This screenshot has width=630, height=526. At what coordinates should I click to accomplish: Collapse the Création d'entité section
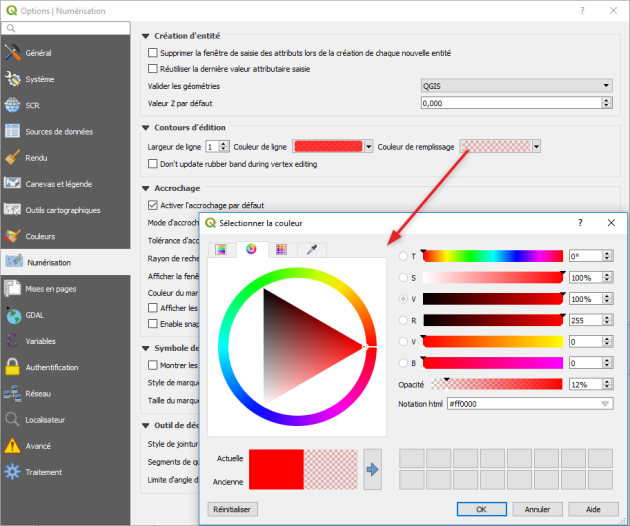(145, 36)
